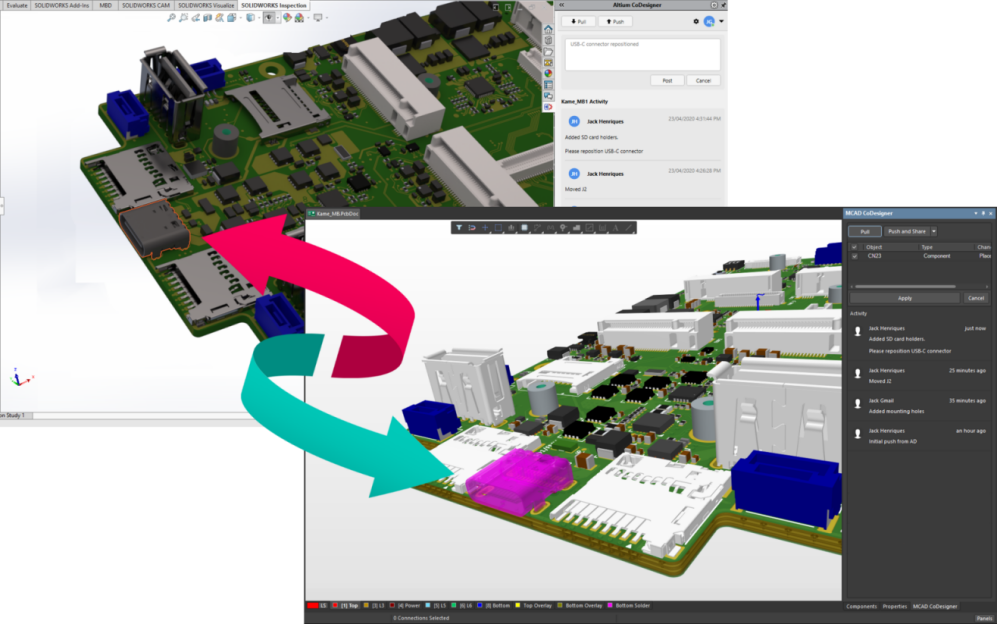997x624 pixels.
Task: Click the SOLIDWORKS Dynamic Annotation Views icon
Action: point(219,18)
